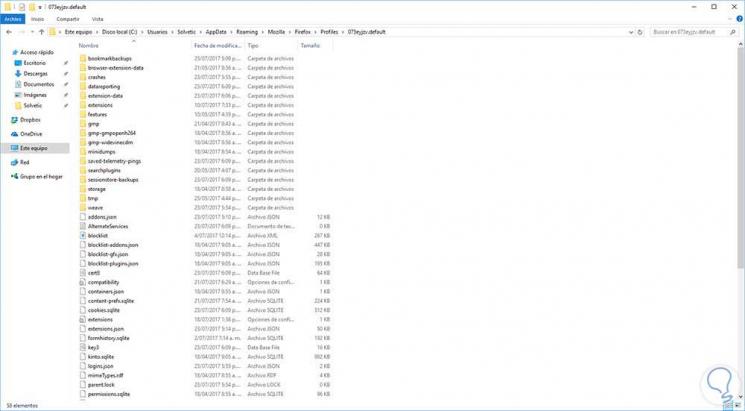Select the bookmarkbackups folder icon
Viewport: 745px width, 411px height.
(x=83, y=58)
